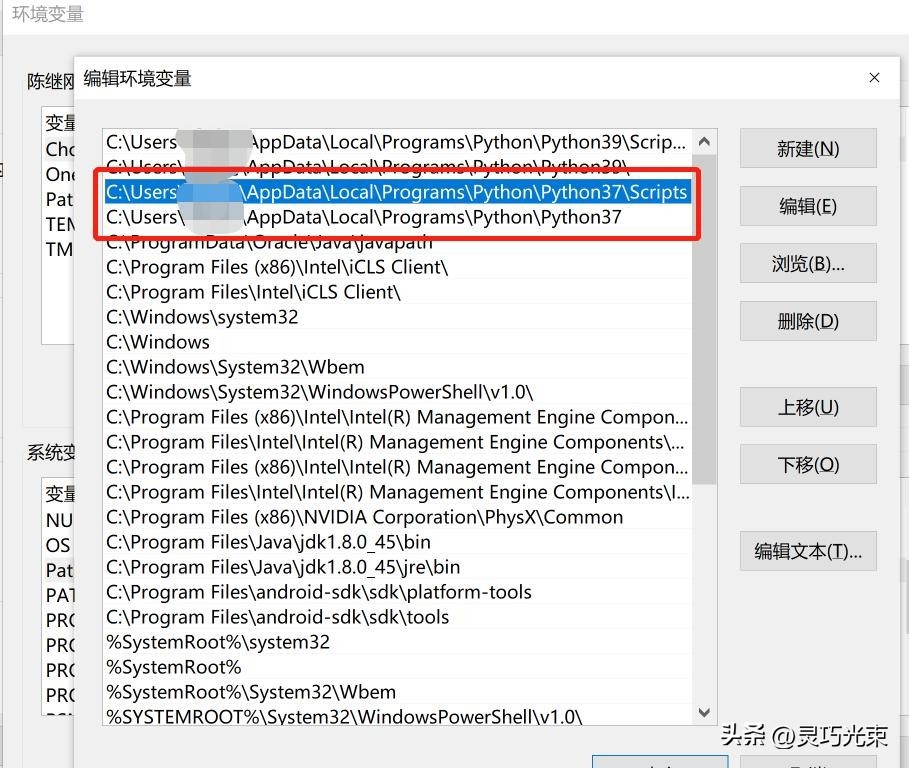
Task: Click the 删除(D) button to remove selection
Action: click(808, 321)
